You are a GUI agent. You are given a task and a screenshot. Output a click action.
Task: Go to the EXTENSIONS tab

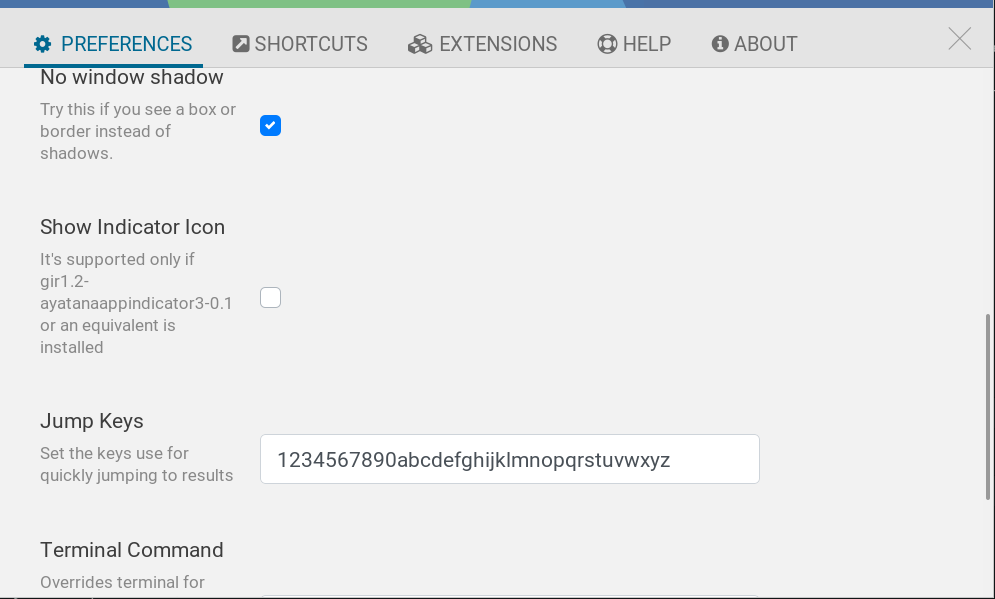(482, 44)
